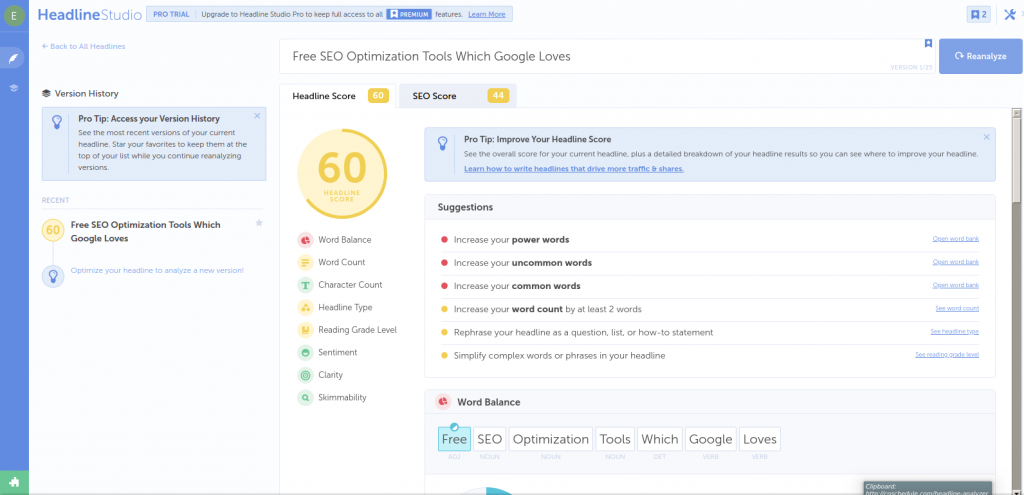
Task: Click the headline text input field
Action: (608, 56)
